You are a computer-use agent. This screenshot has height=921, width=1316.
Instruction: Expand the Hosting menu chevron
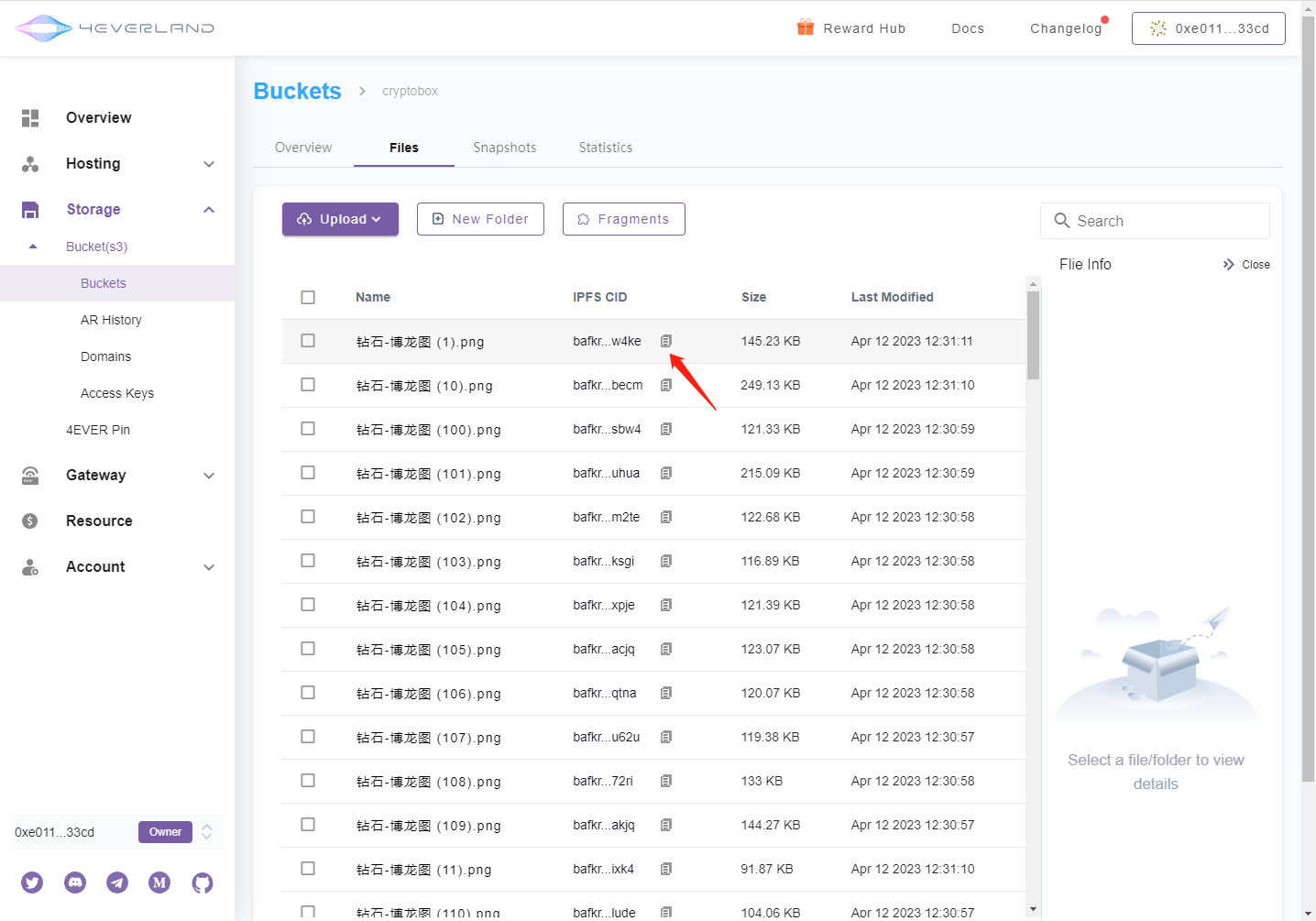(209, 164)
